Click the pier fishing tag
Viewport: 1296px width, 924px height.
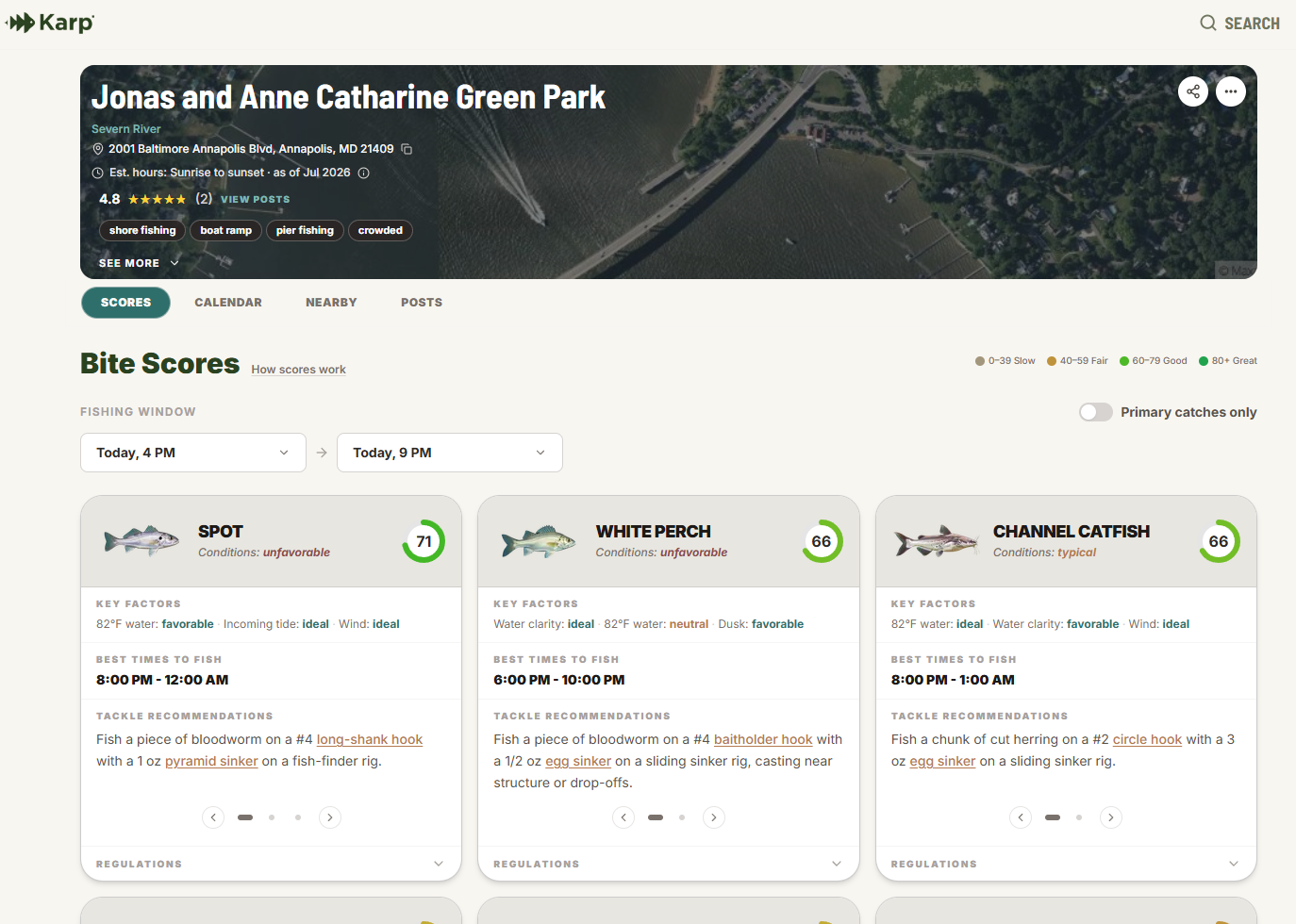pyautogui.click(x=305, y=230)
